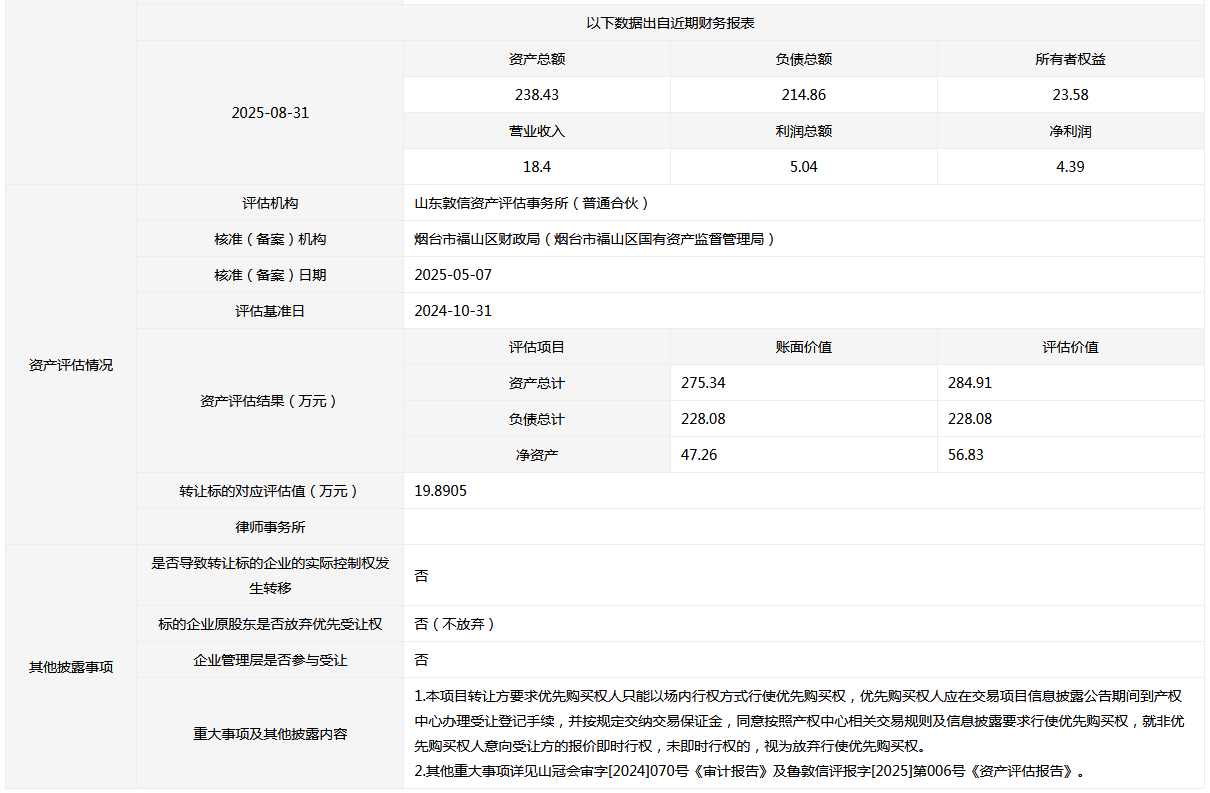Click the approval date 2025-05-07
1210x793 pixels.
pos(453,275)
